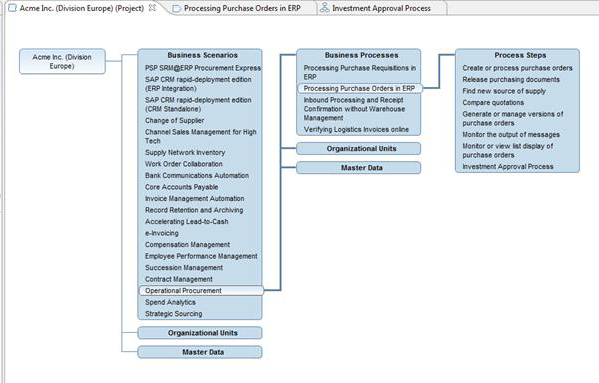
Task: Select PSP SRM@ERP Procurement Express scenario
Action: coord(203,68)
